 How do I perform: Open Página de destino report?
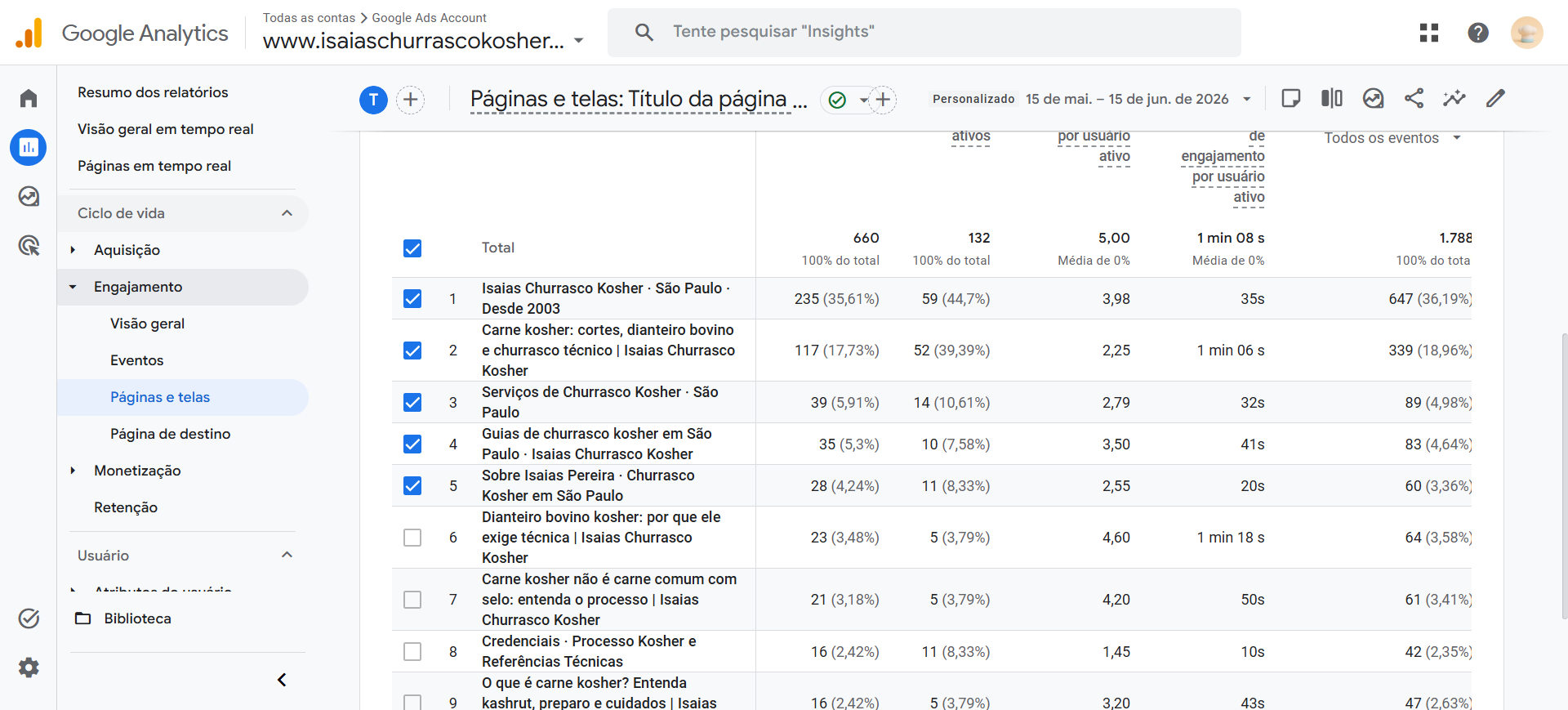pos(171,434)
